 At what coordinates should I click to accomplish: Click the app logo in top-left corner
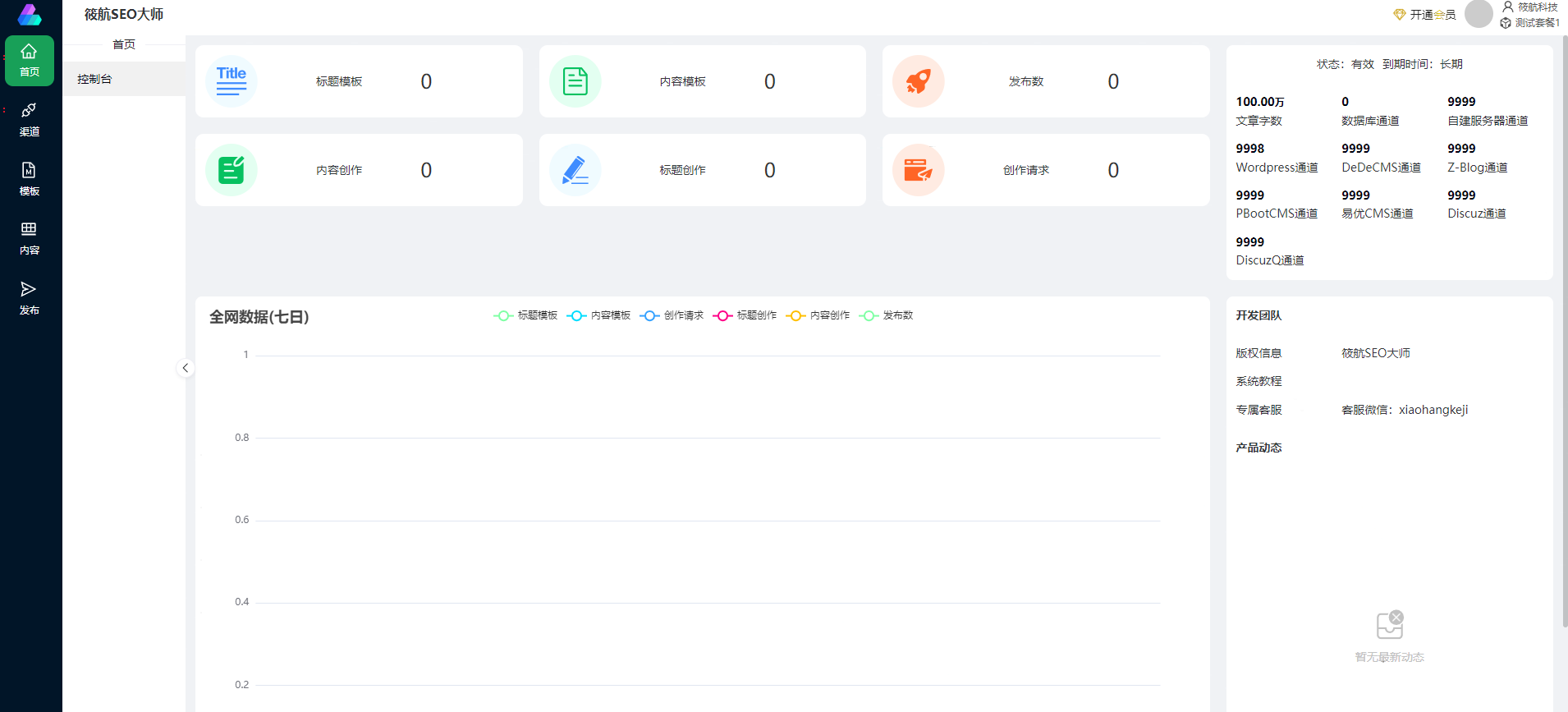[30, 15]
